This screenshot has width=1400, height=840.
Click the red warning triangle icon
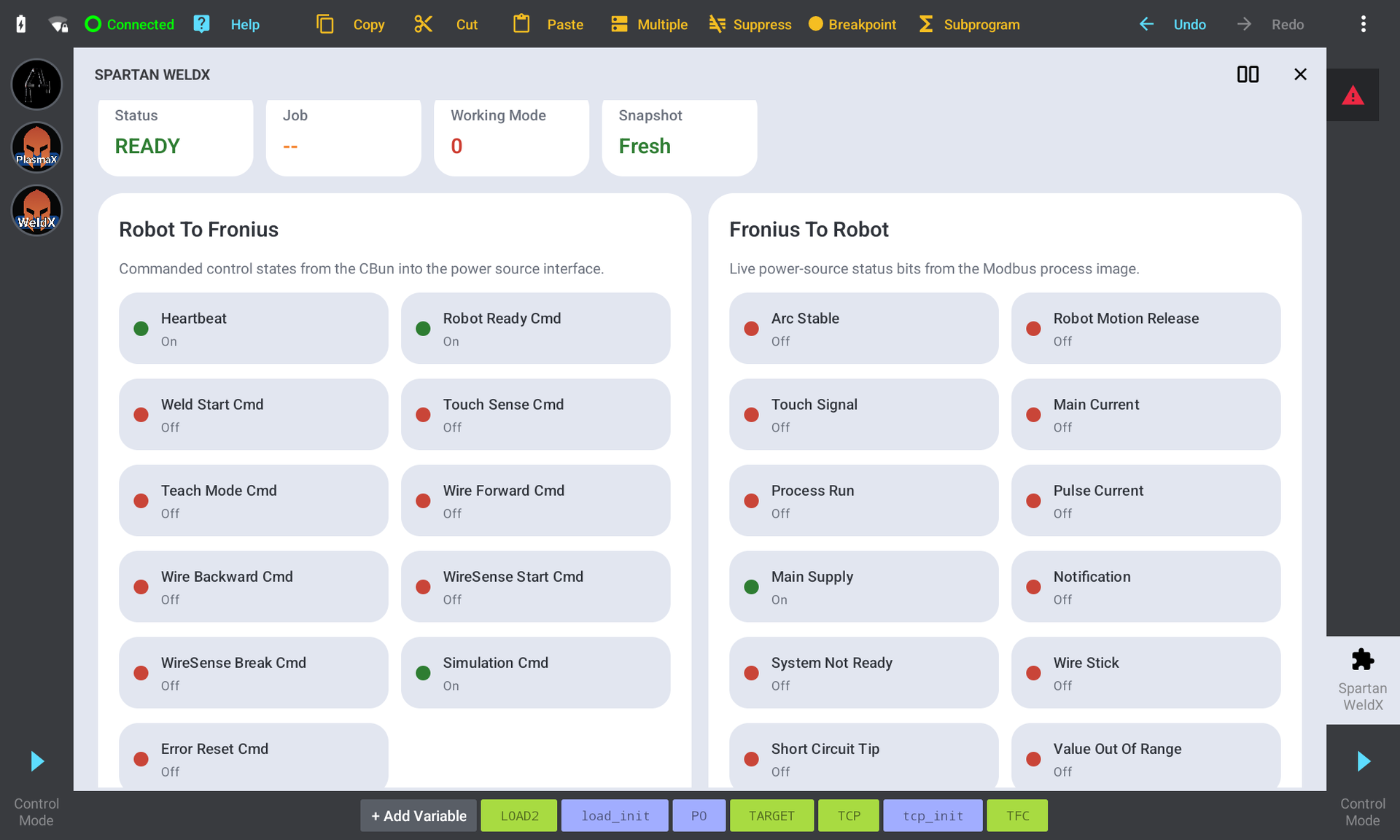coord(1353,95)
